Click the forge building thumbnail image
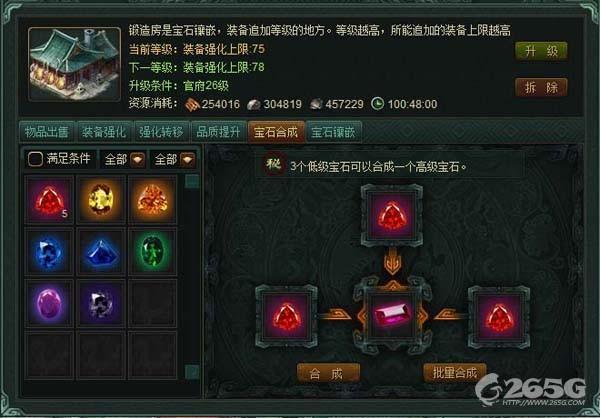 [x=75, y=64]
